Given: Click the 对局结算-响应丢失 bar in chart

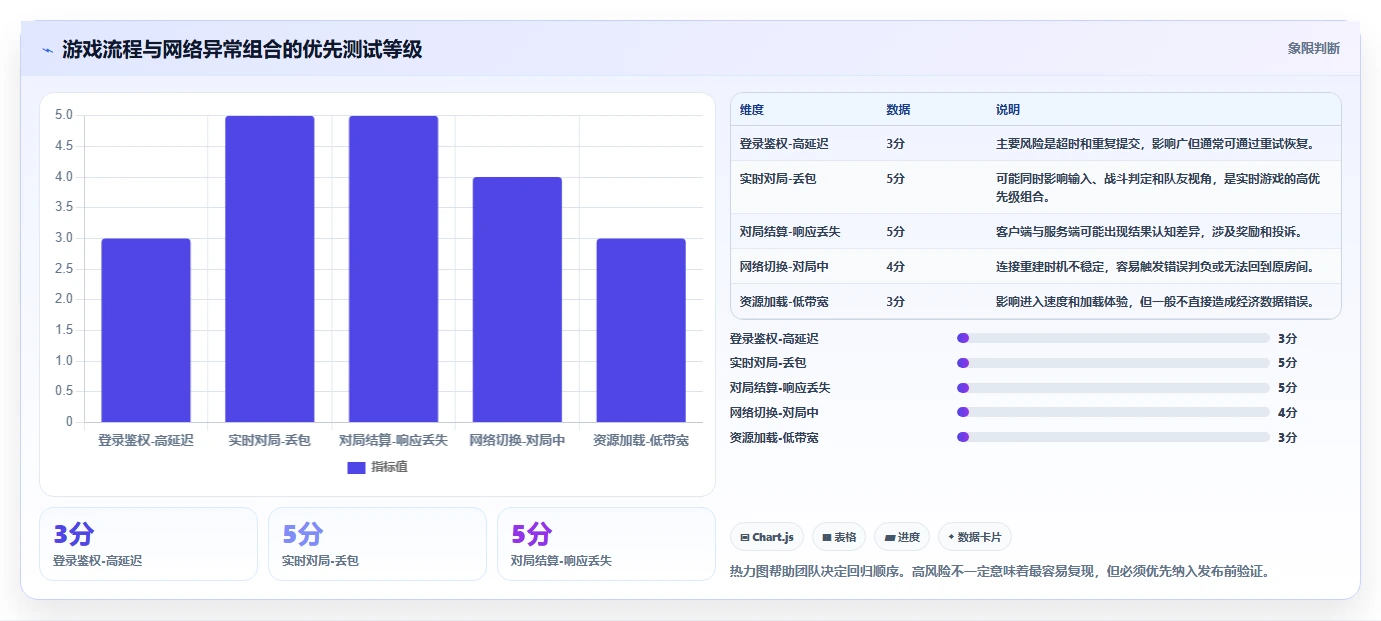Looking at the screenshot, I should click(x=393, y=269).
